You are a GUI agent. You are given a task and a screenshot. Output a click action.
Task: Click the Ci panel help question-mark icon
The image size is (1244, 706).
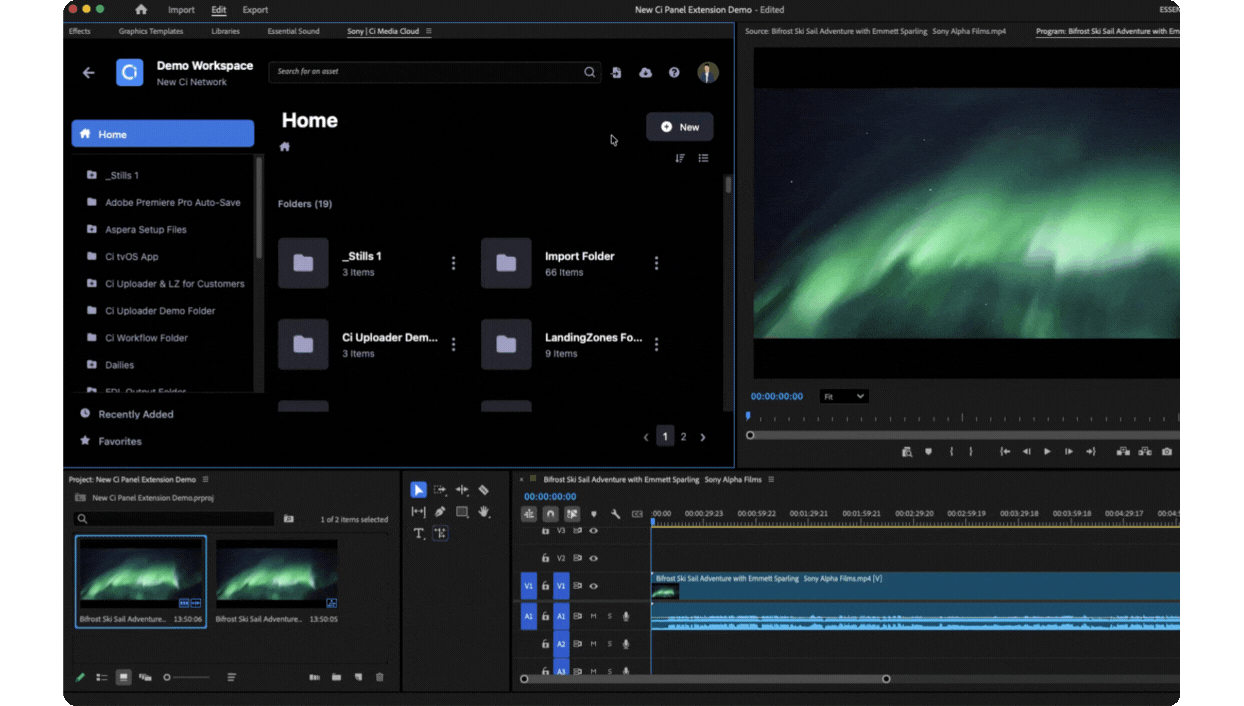674,73
